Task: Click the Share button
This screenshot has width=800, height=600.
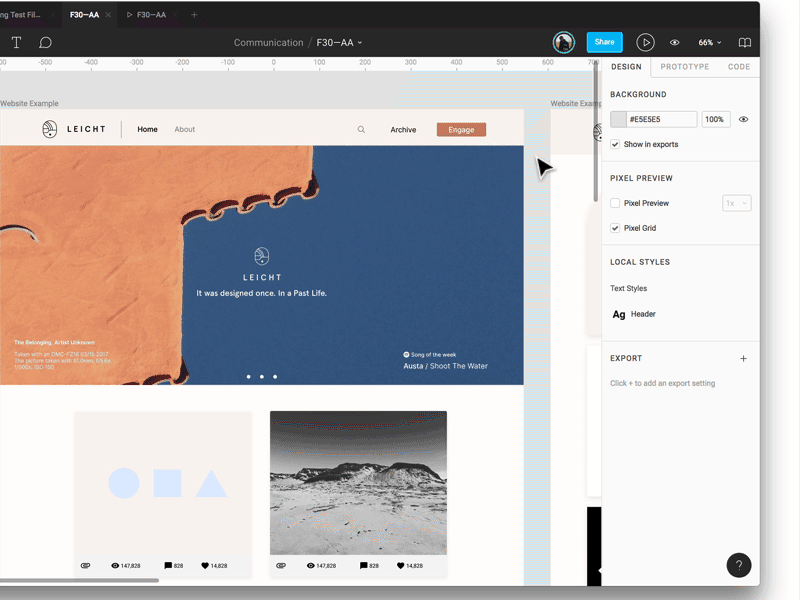Action: [x=605, y=42]
